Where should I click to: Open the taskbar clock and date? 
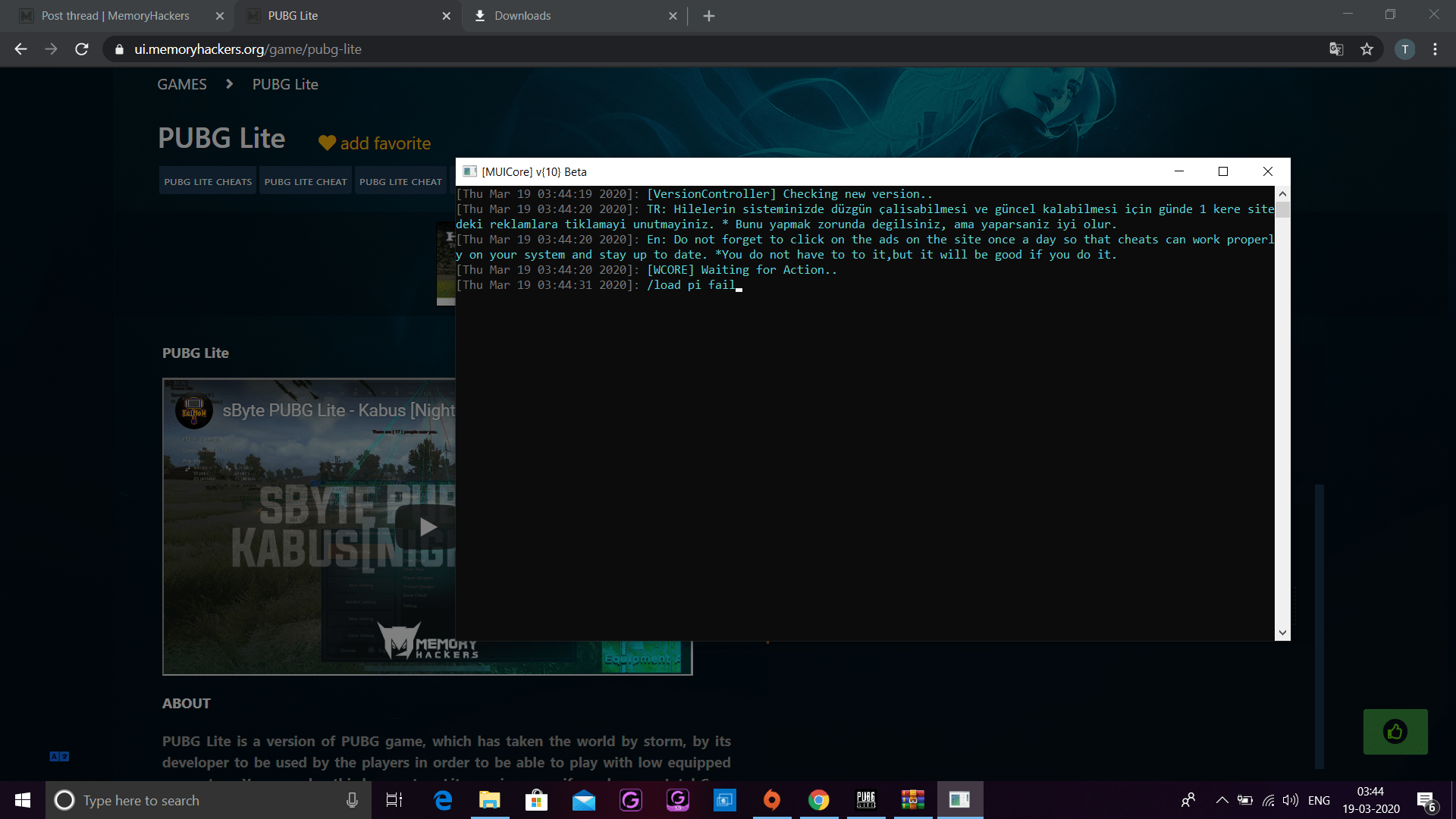tap(1371, 800)
